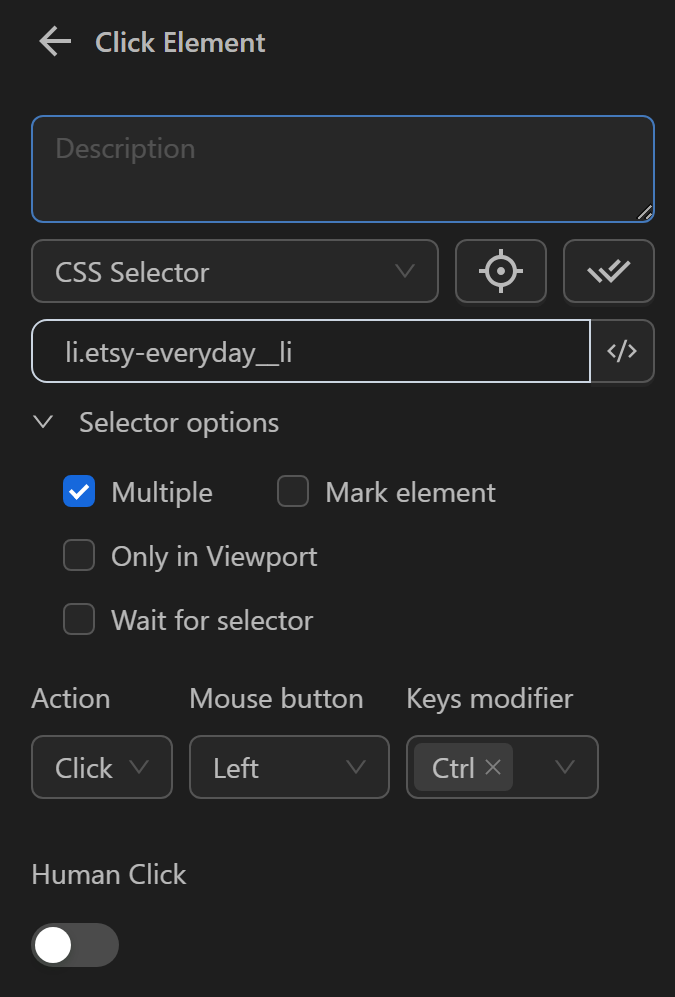This screenshot has width=675, height=997.
Task: Open the Keys modifier dropdown
Action: pos(565,767)
